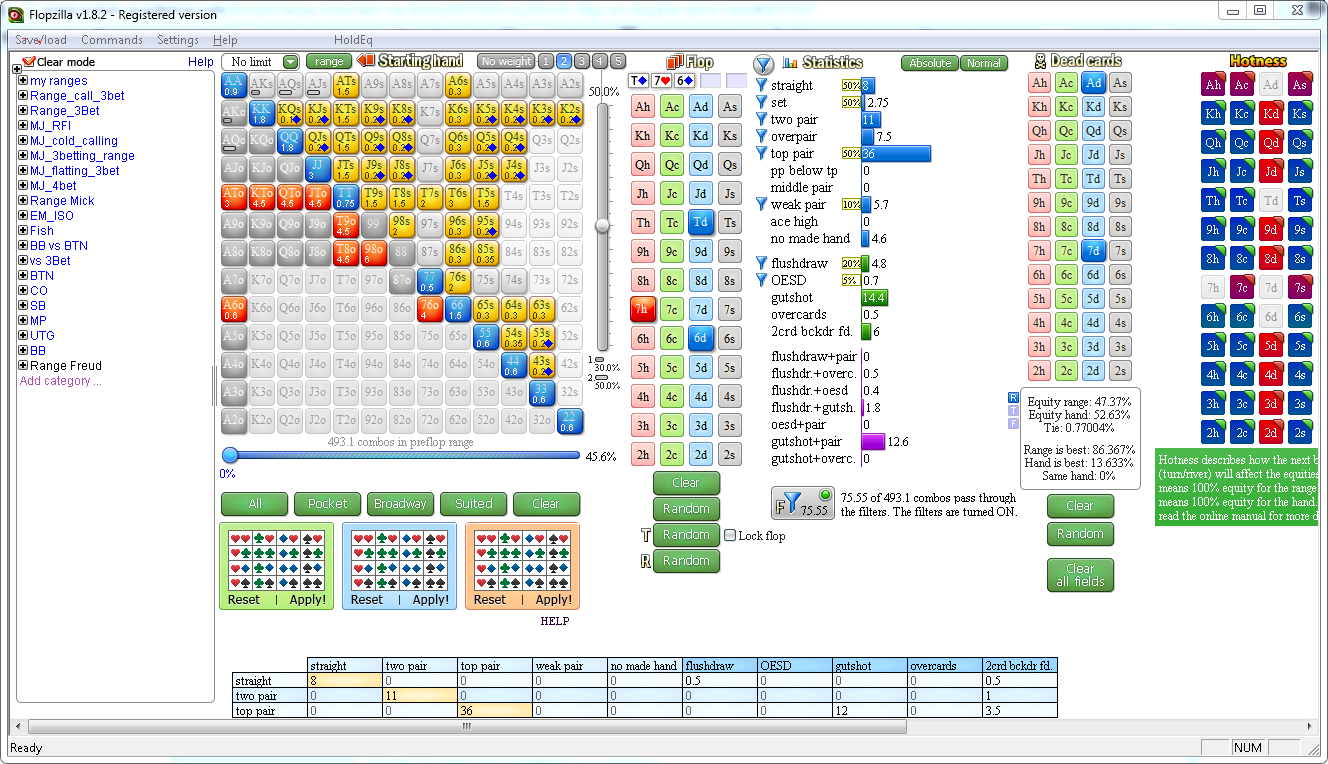Toggle the overpair filter funnel
Viewport: 1328px width, 764px height.
click(x=762, y=136)
